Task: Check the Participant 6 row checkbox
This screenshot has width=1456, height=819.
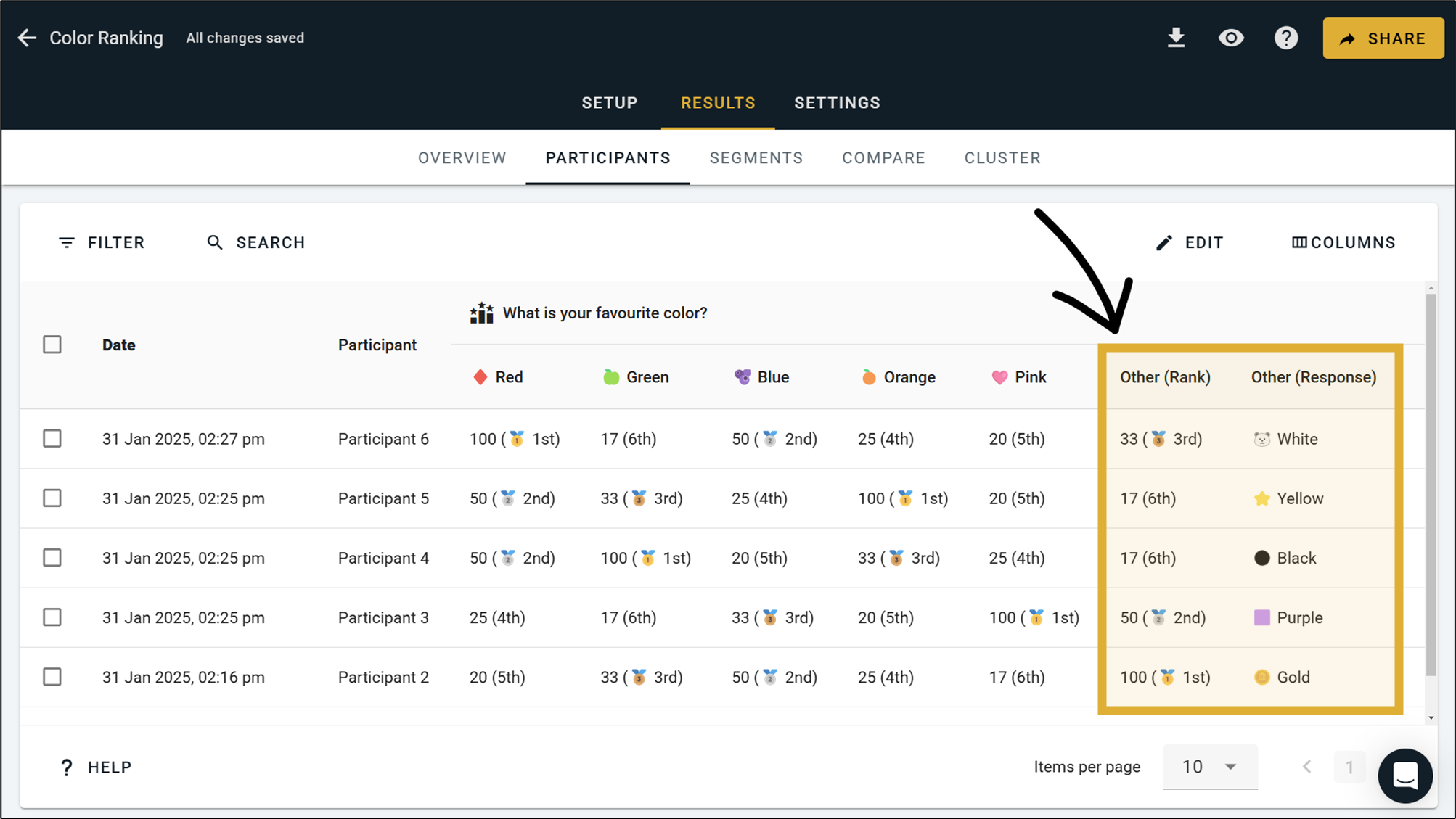Action: point(52,439)
